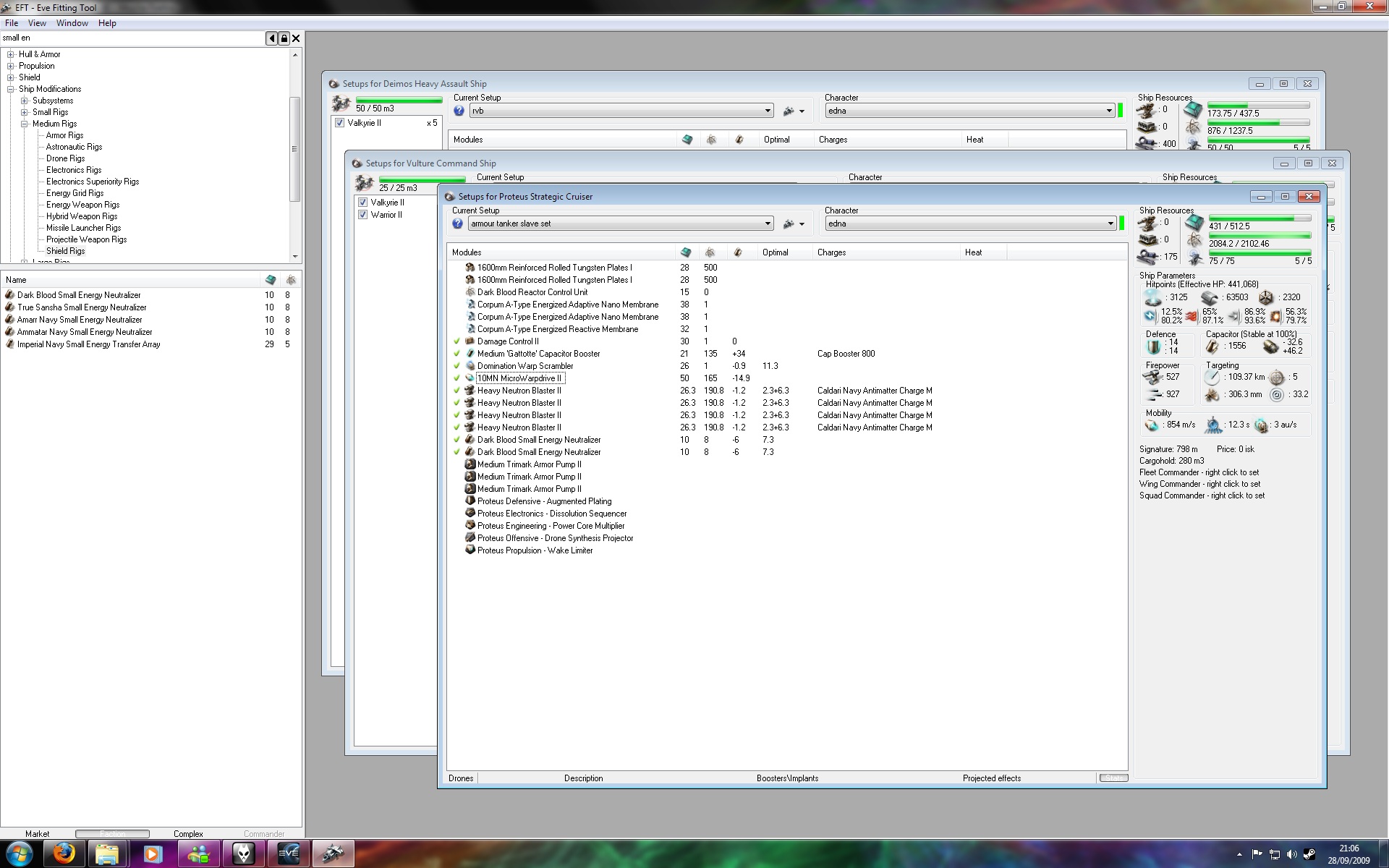This screenshot has width=1389, height=868.
Task: Open the Proteus Character edna dropdown
Action: tap(1110, 224)
